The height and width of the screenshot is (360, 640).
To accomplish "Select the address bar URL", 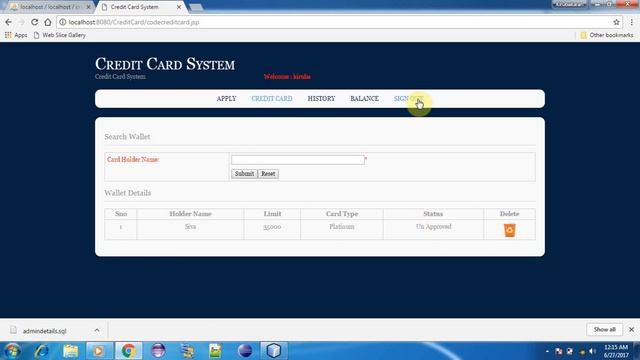I will pyautogui.click(x=134, y=22).
